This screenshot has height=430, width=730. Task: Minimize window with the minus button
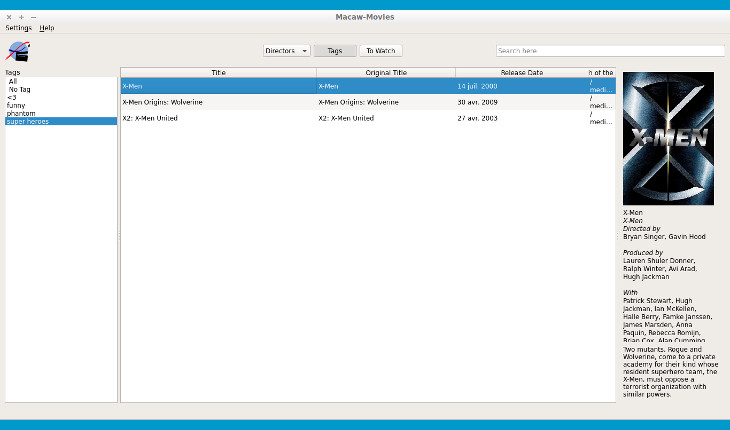tap(34, 17)
